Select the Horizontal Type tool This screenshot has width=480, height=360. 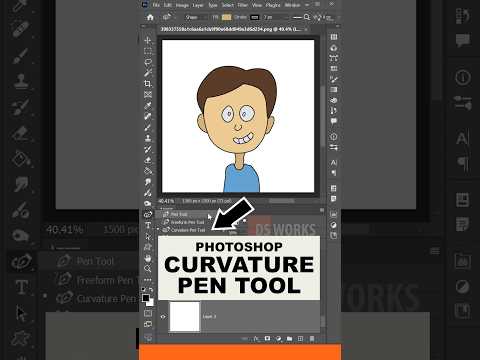point(148,225)
